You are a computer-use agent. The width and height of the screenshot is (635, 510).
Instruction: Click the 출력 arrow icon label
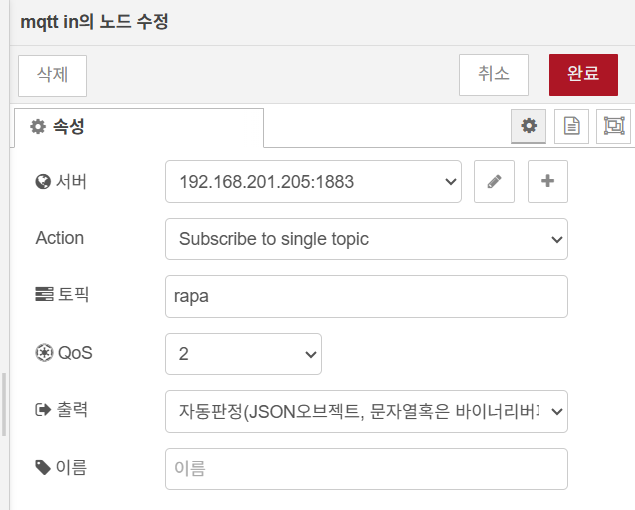pyautogui.click(x=42, y=410)
